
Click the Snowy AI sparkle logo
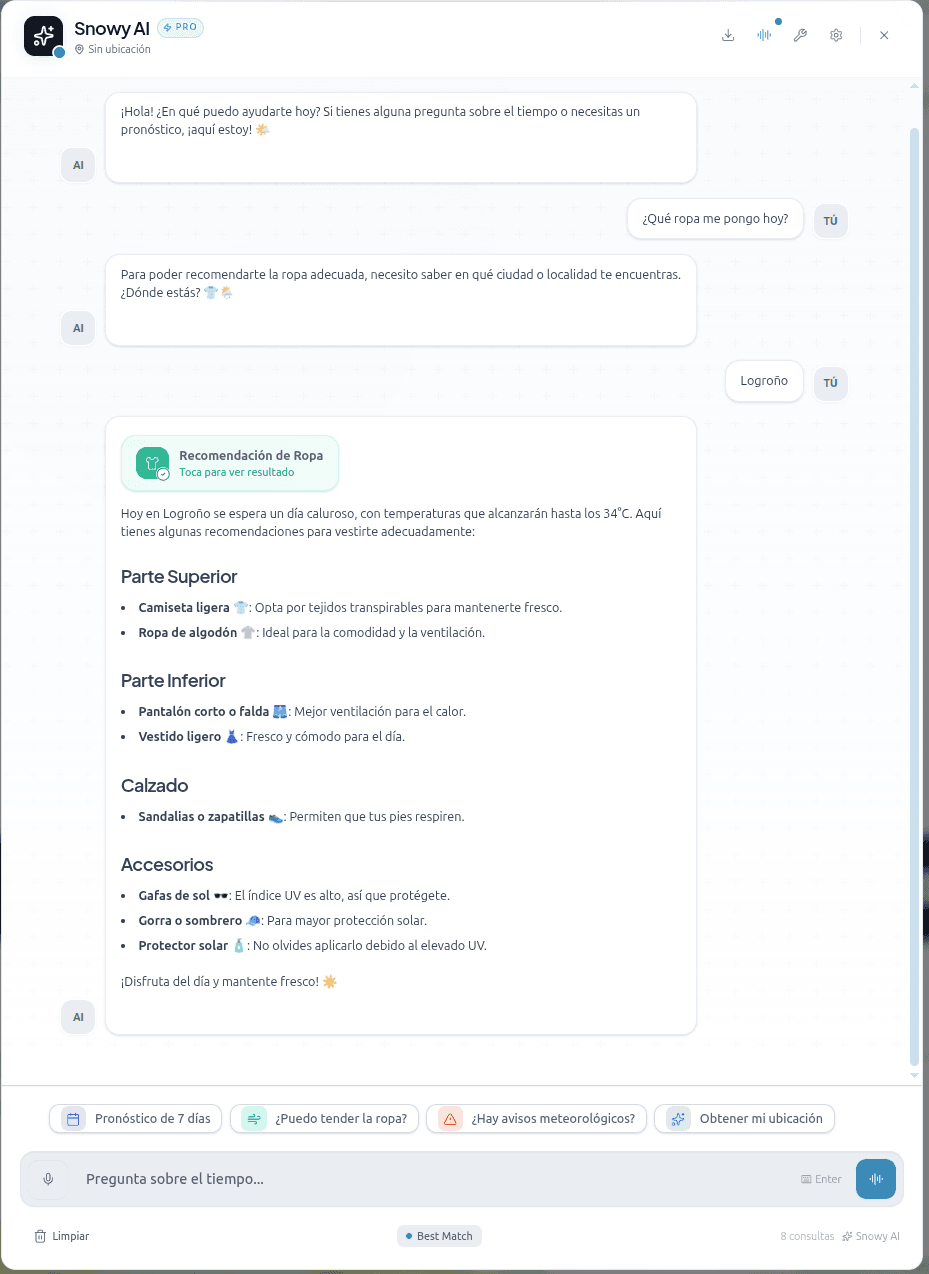coord(43,36)
